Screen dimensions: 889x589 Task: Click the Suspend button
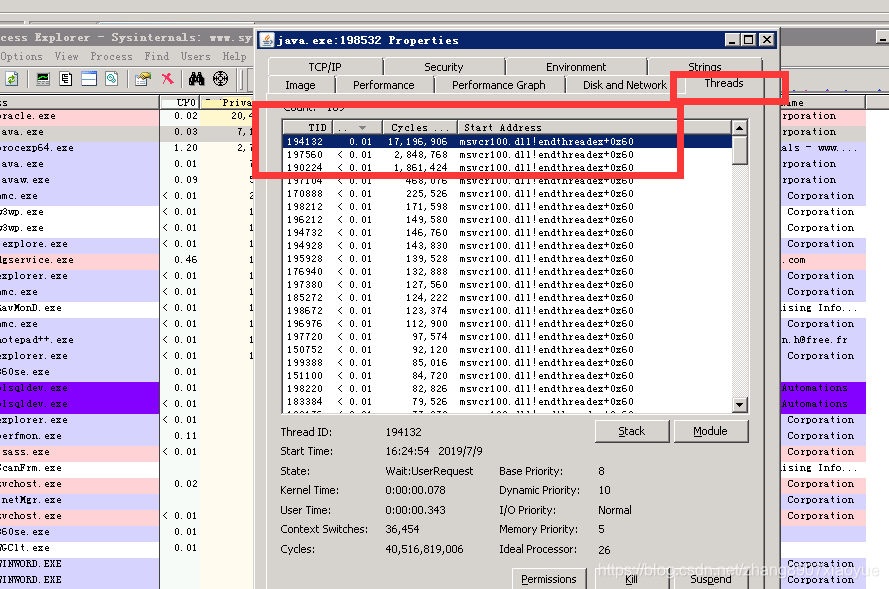[710, 579]
